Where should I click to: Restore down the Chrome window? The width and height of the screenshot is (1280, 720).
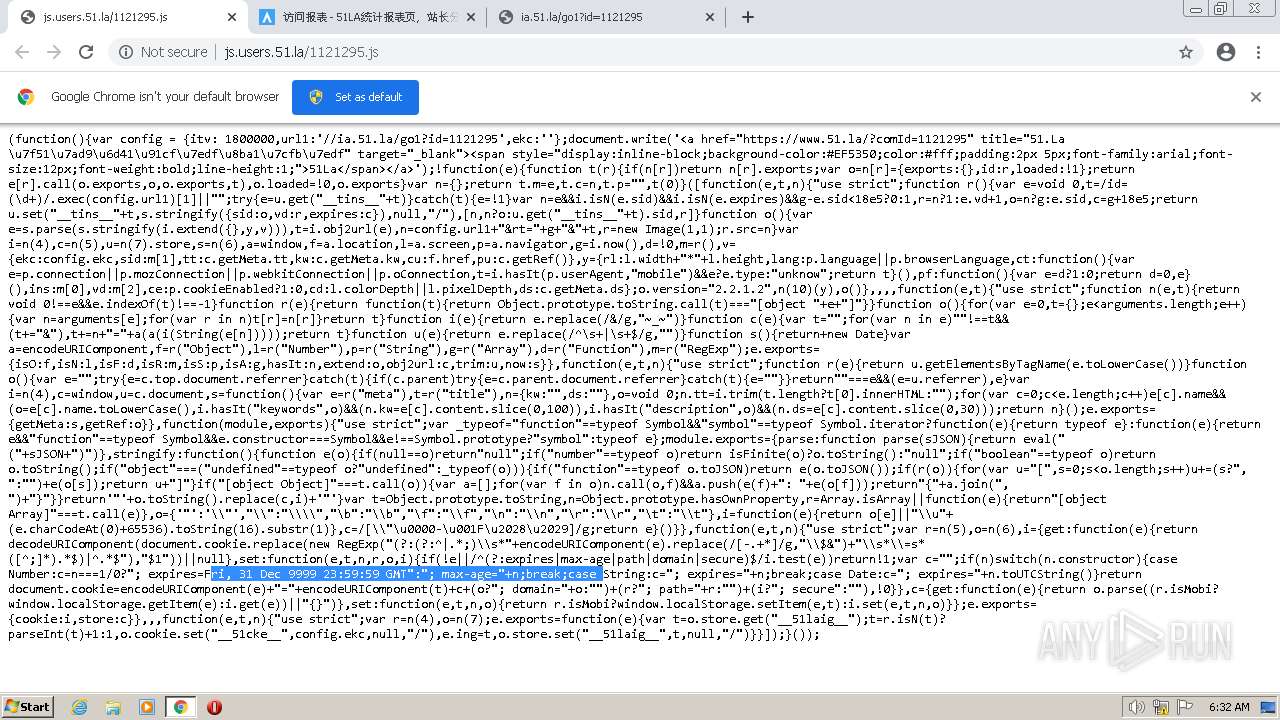click(1221, 8)
